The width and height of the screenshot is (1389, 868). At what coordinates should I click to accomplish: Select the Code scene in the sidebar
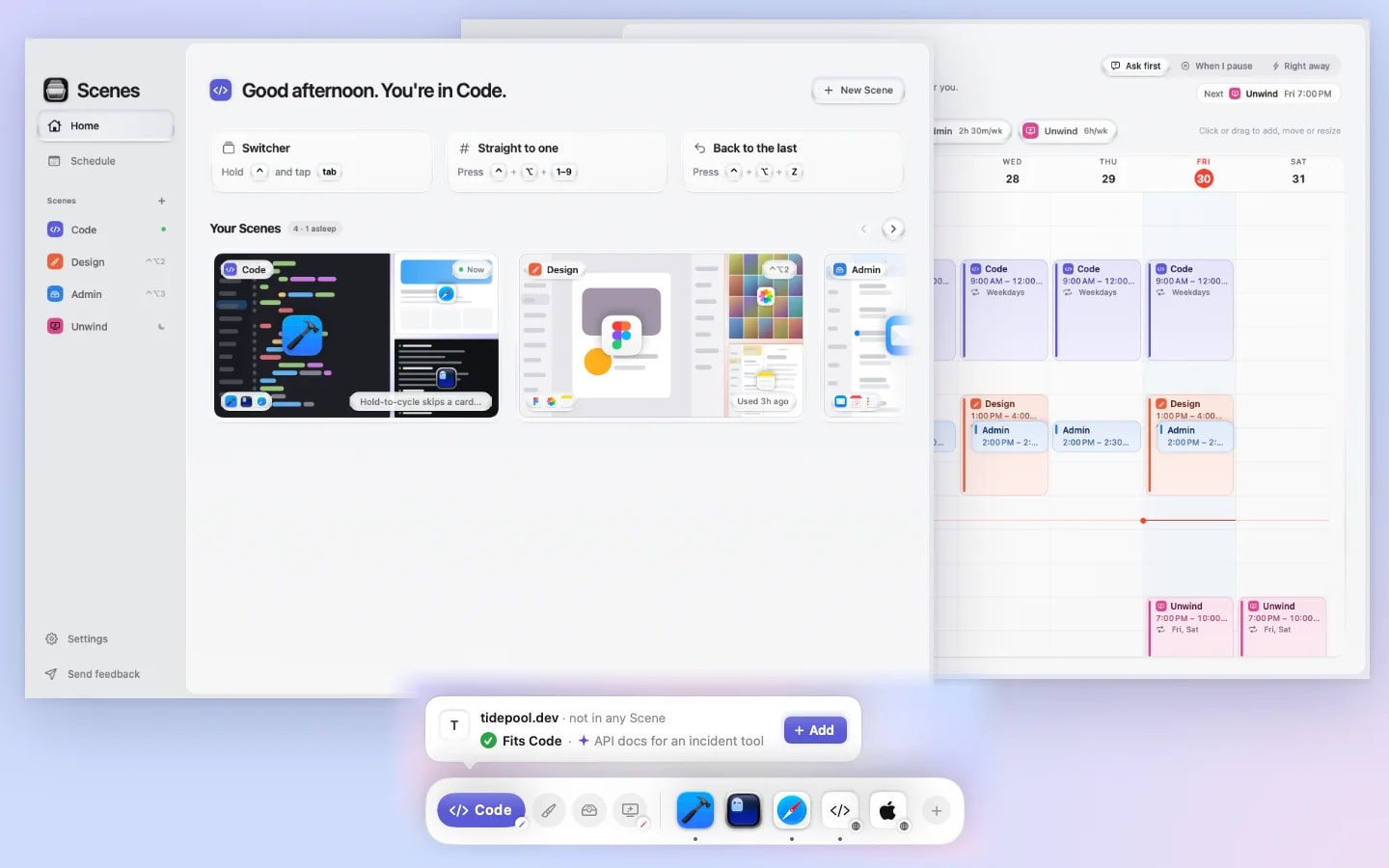click(x=105, y=230)
